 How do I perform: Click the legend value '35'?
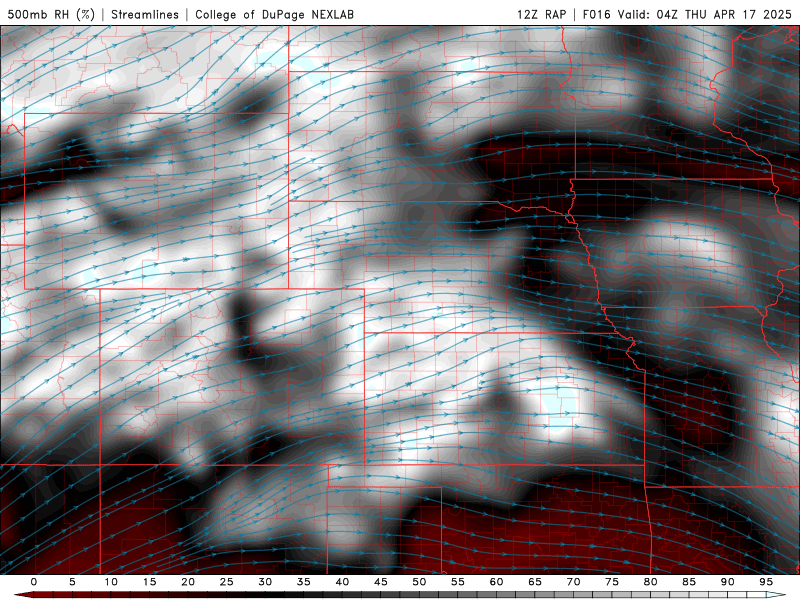[x=304, y=582]
